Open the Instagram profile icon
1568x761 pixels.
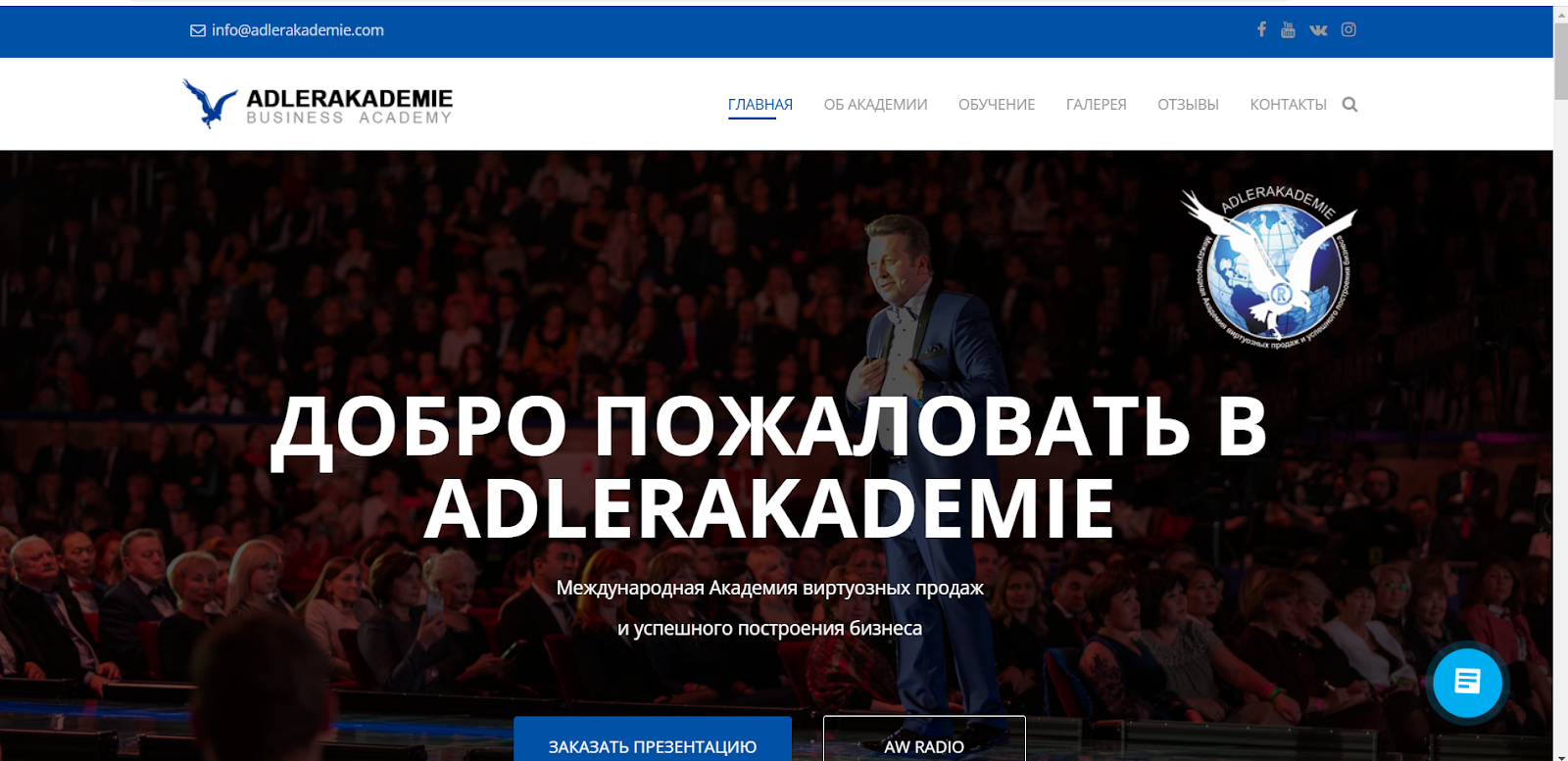pyautogui.click(x=1348, y=29)
